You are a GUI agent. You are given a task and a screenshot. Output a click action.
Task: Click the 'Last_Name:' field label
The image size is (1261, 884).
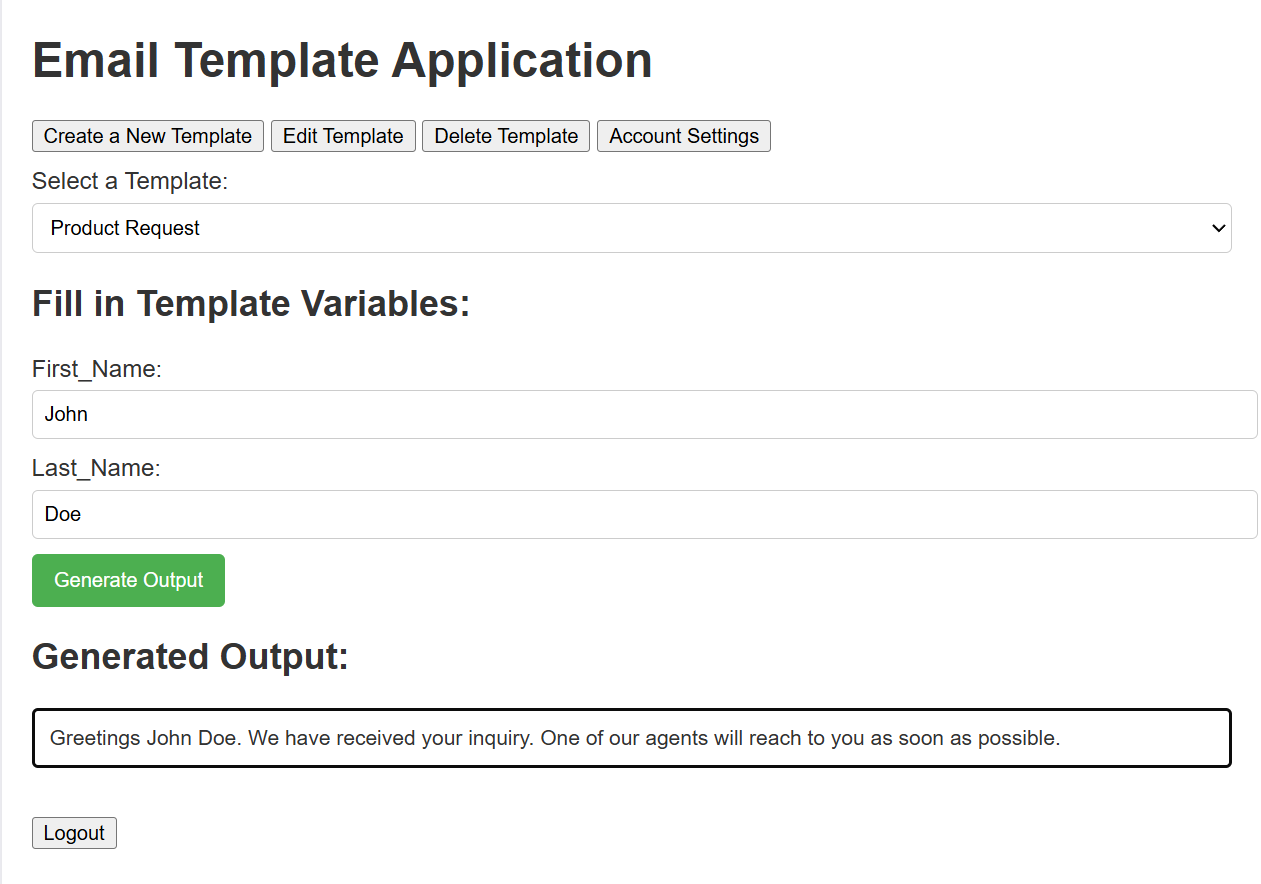click(x=96, y=468)
